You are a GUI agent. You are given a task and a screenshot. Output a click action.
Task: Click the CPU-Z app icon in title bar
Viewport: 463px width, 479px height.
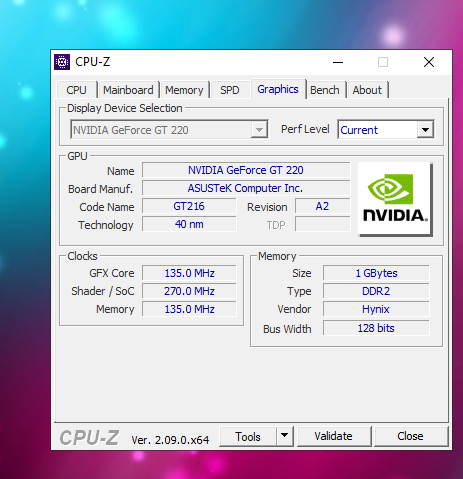click(x=62, y=62)
